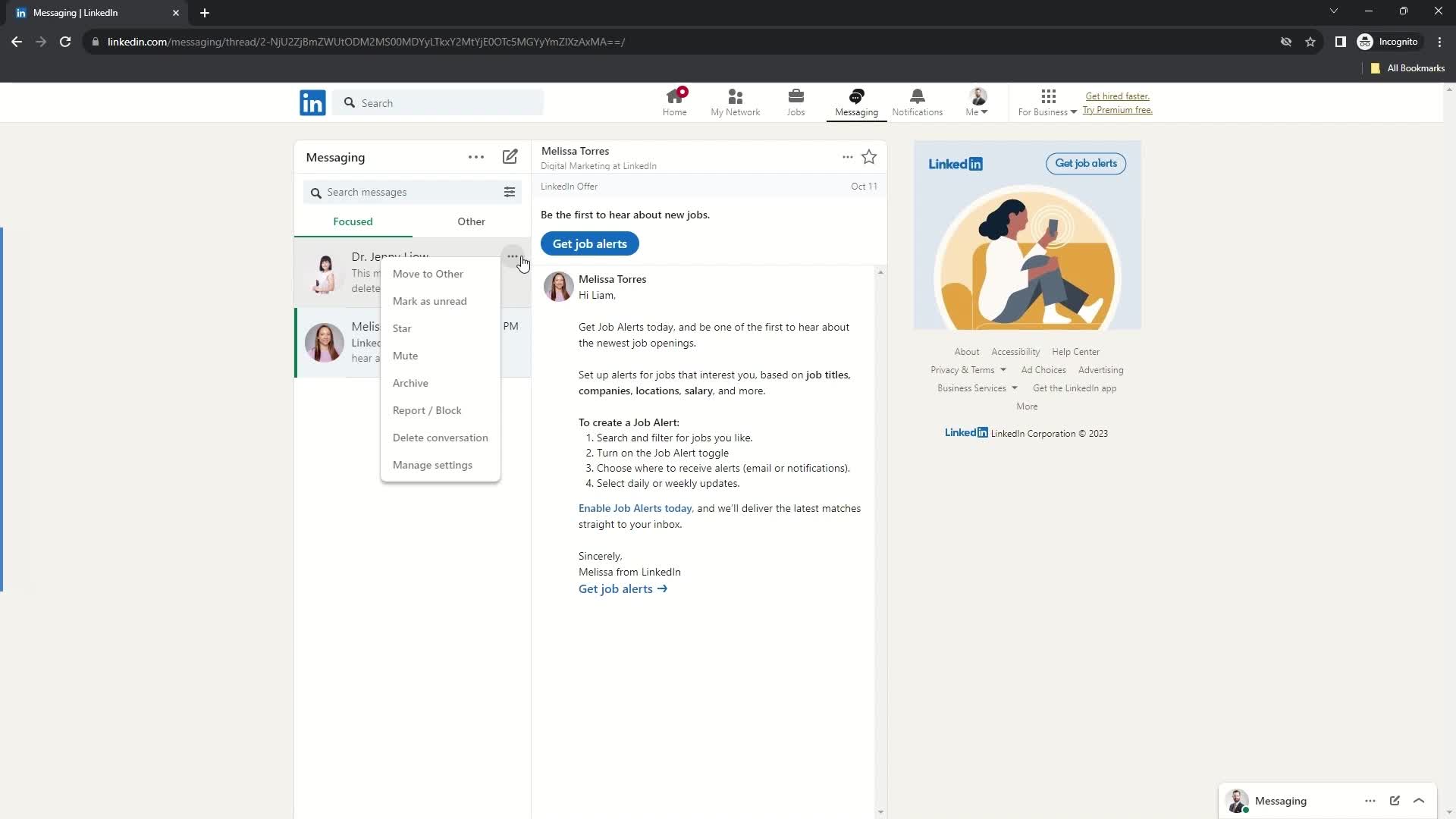Switch to the Other inbox tab
Viewport: 1456px width, 819px height.
coord(470,221)
